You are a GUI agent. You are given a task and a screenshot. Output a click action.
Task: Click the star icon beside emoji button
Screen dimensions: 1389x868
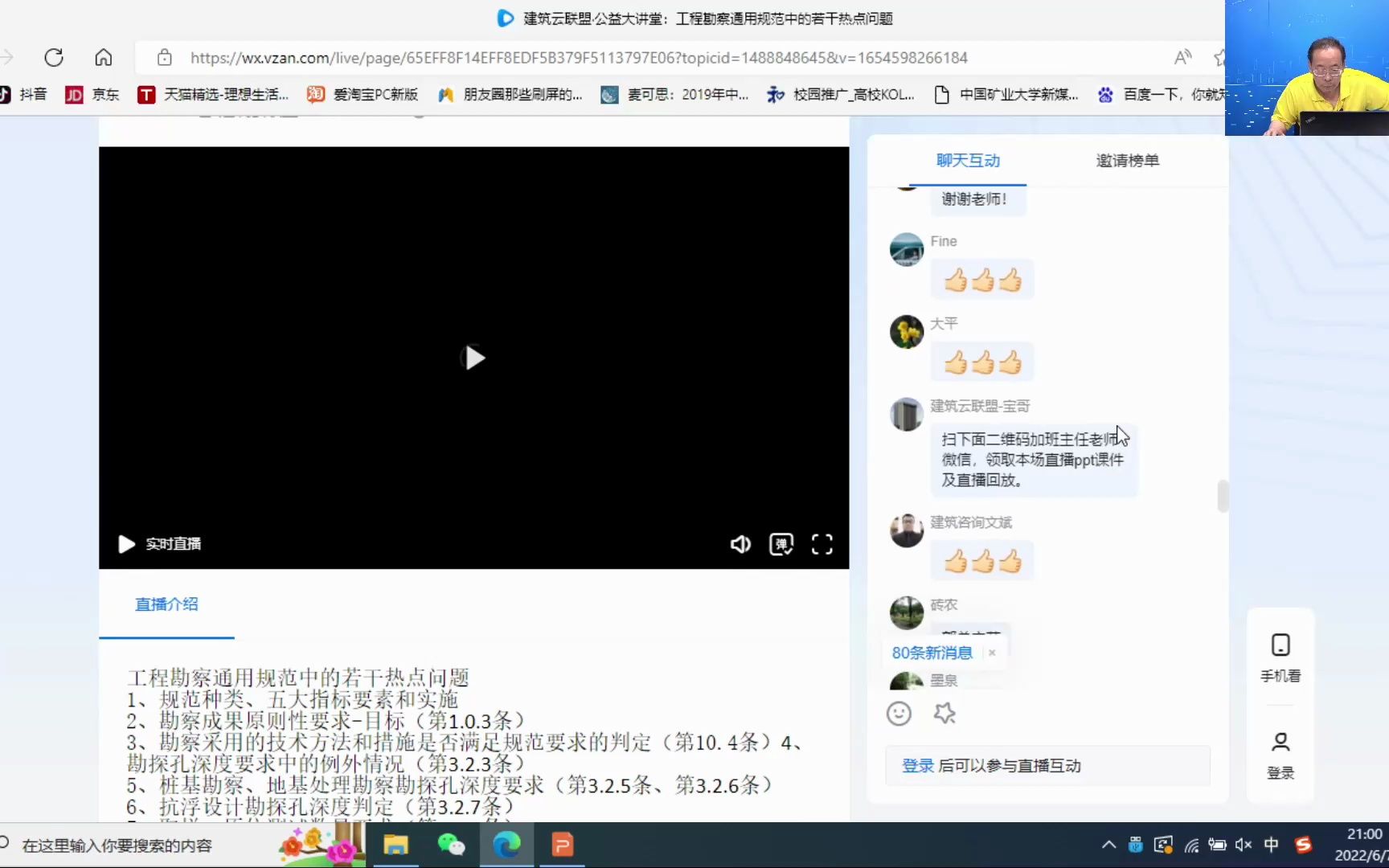pyautogui.click(x=944, y=714)
